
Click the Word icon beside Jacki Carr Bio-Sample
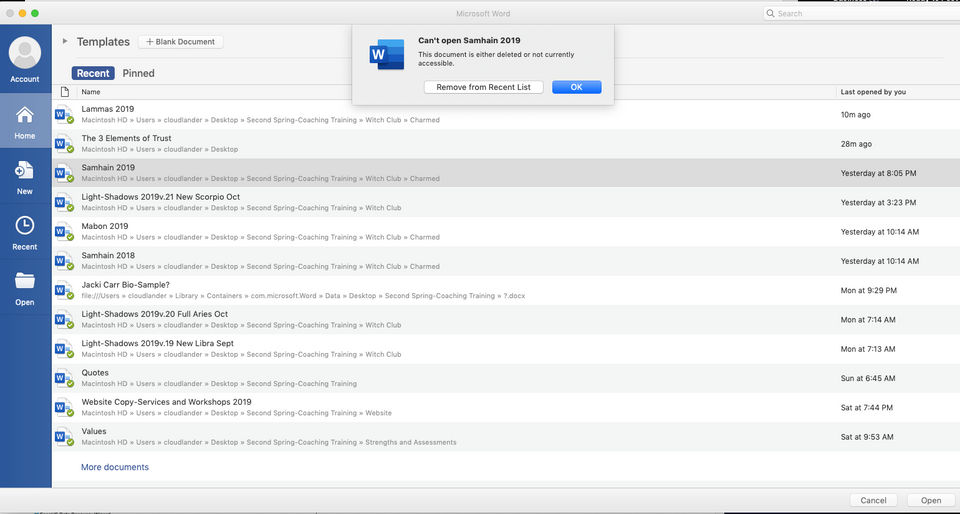click(64, 291)
